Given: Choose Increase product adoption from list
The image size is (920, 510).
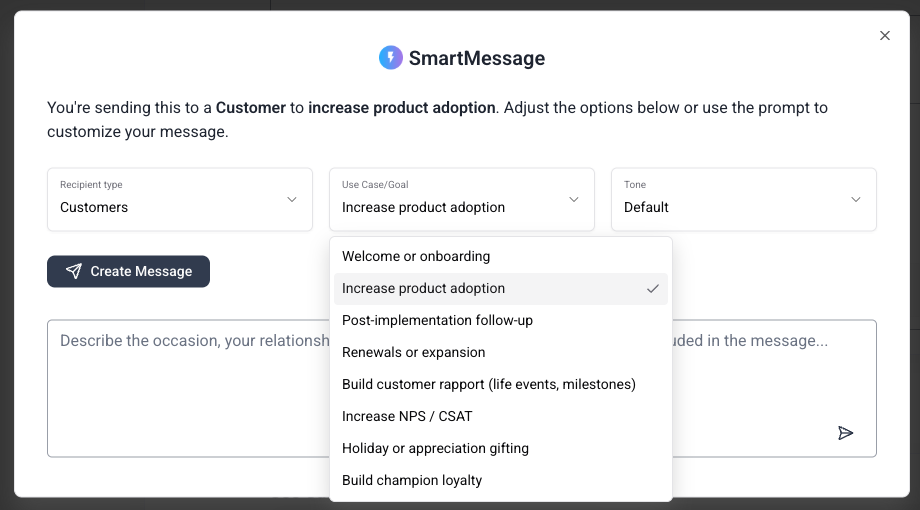Looking at the screenshot, I should pyautogui.click(x=500, y=289).
